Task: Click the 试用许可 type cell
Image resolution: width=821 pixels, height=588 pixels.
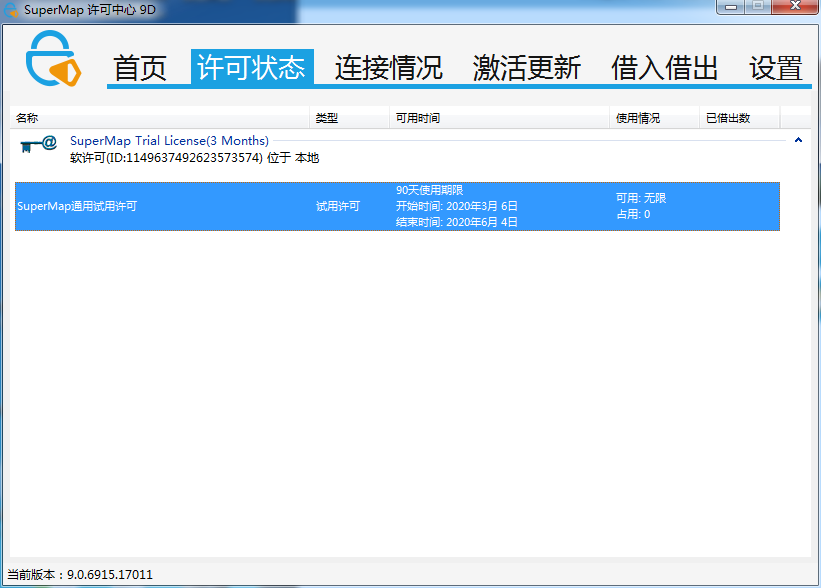Action: pyautogui.click(x=338, y=206)
